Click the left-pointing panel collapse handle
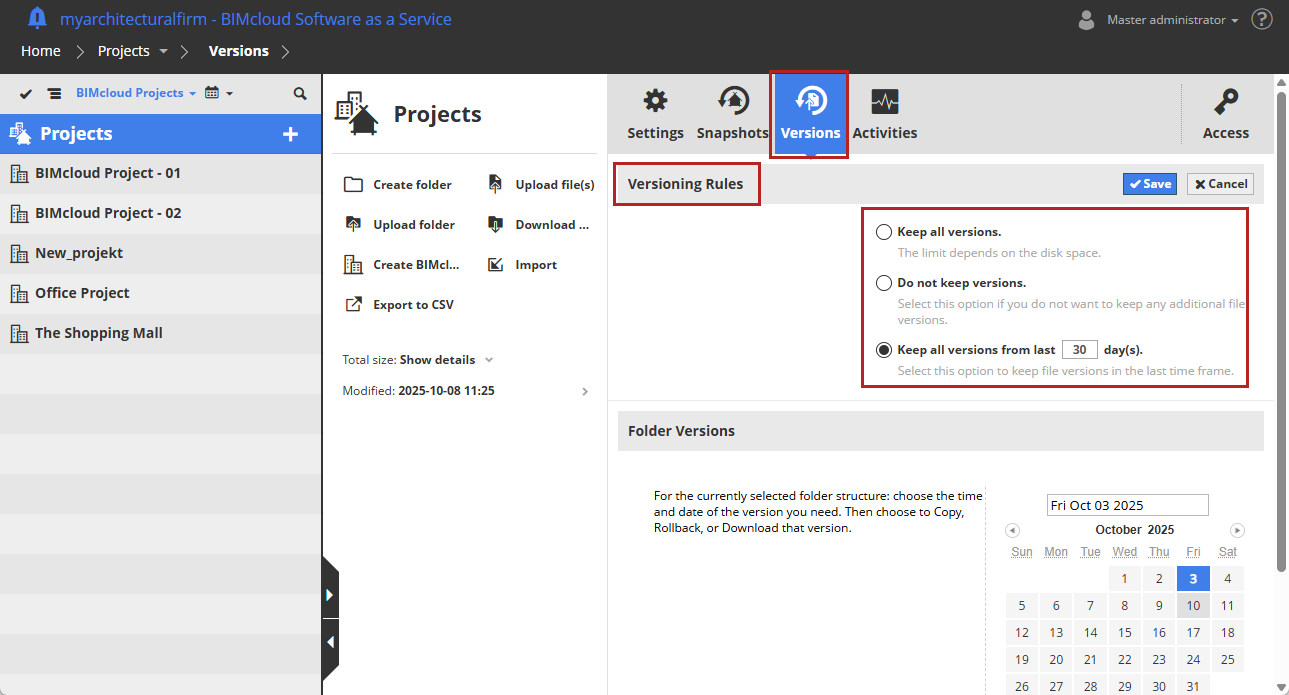The image size is (1289, 695). 330,642
